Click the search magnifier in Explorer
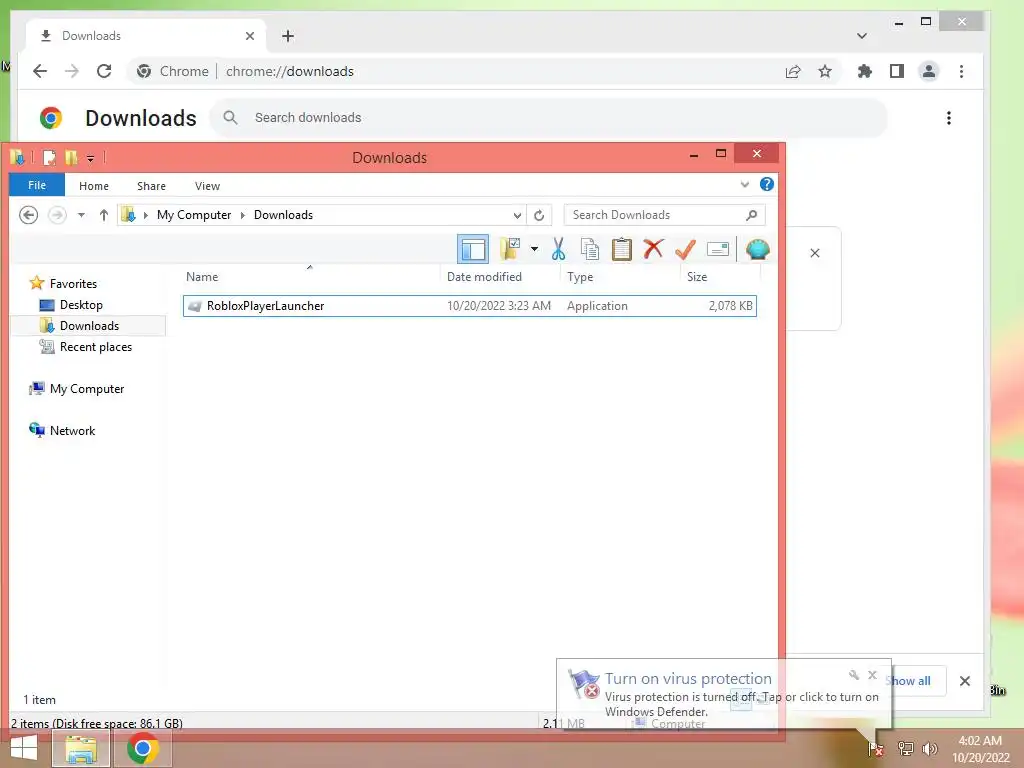 (x=752, y=215)
